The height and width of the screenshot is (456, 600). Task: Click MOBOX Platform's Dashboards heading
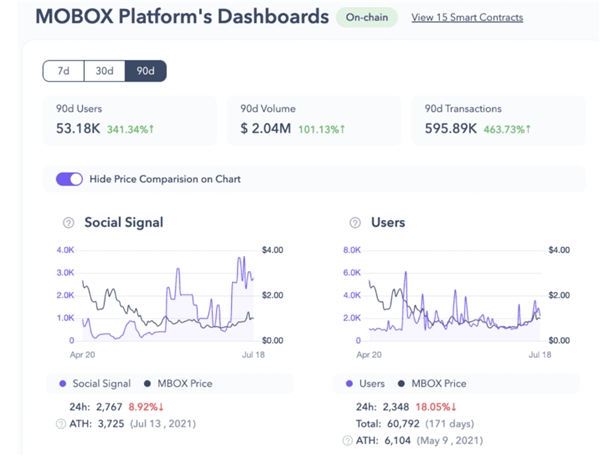182,17
